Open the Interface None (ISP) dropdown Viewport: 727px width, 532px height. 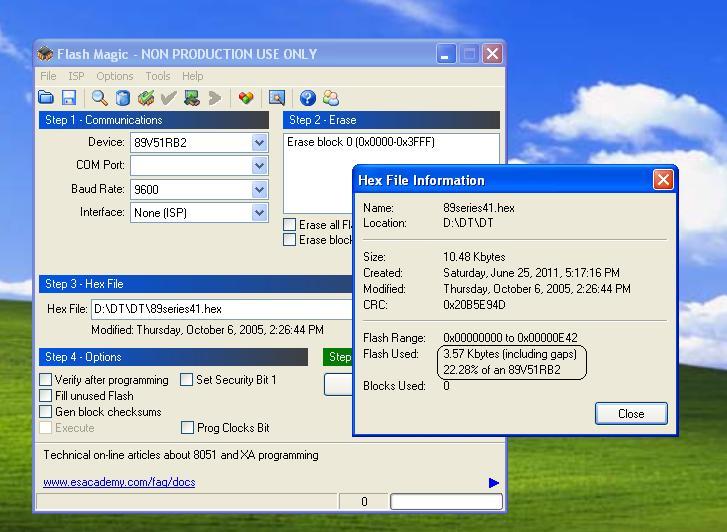click(259, 212)
